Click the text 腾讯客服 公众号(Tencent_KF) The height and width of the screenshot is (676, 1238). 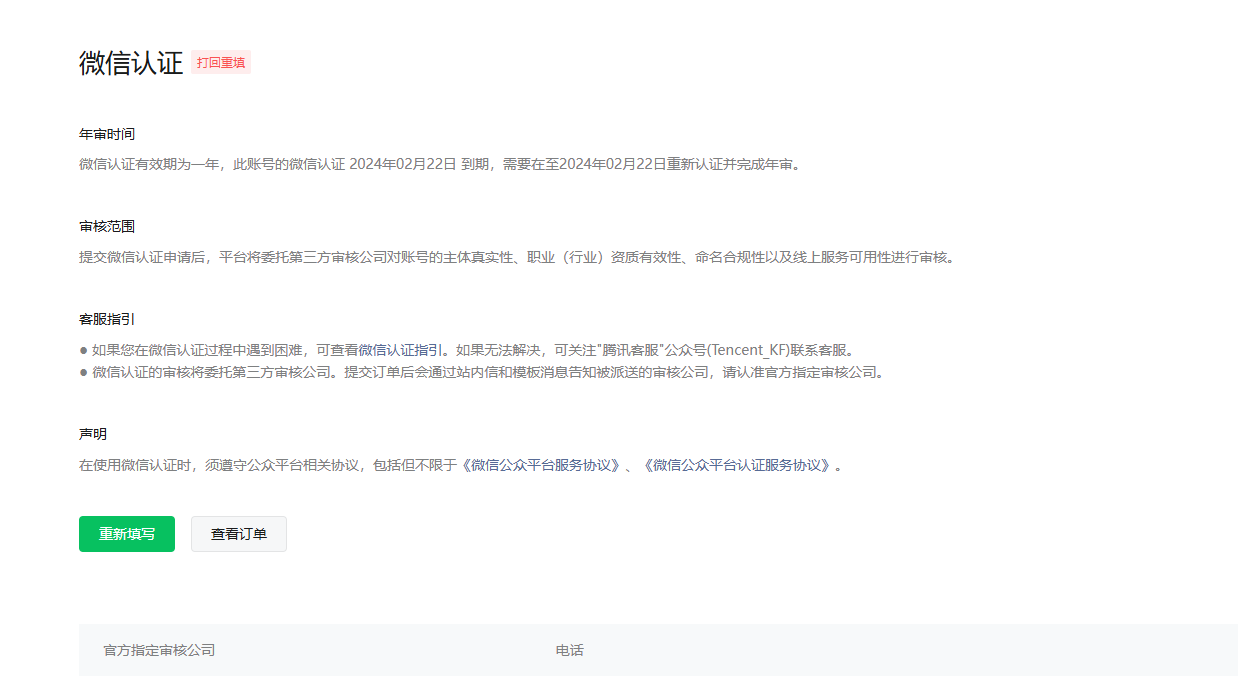click(692, 350)
